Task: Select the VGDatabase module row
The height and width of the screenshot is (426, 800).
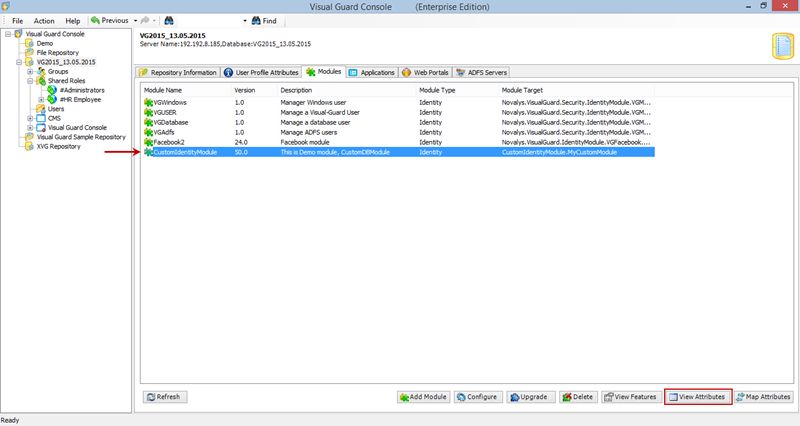Action: (x=398, y=122)
